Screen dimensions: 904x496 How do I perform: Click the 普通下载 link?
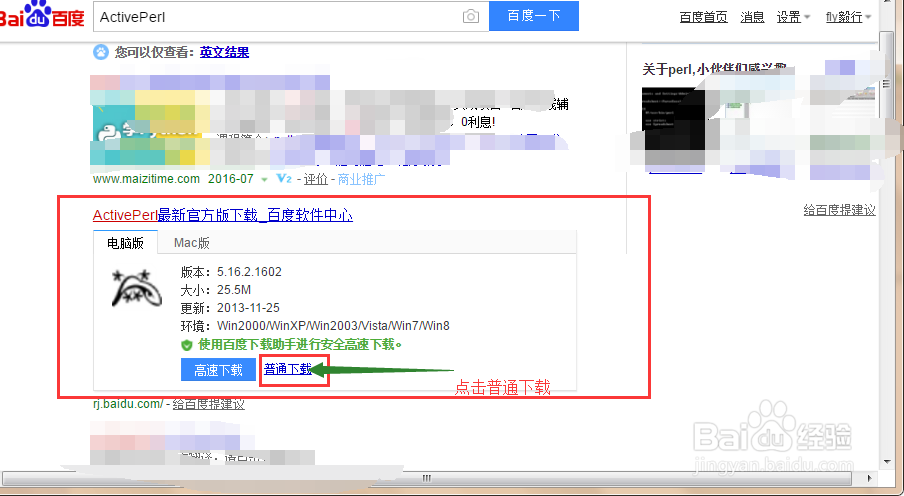288,369
